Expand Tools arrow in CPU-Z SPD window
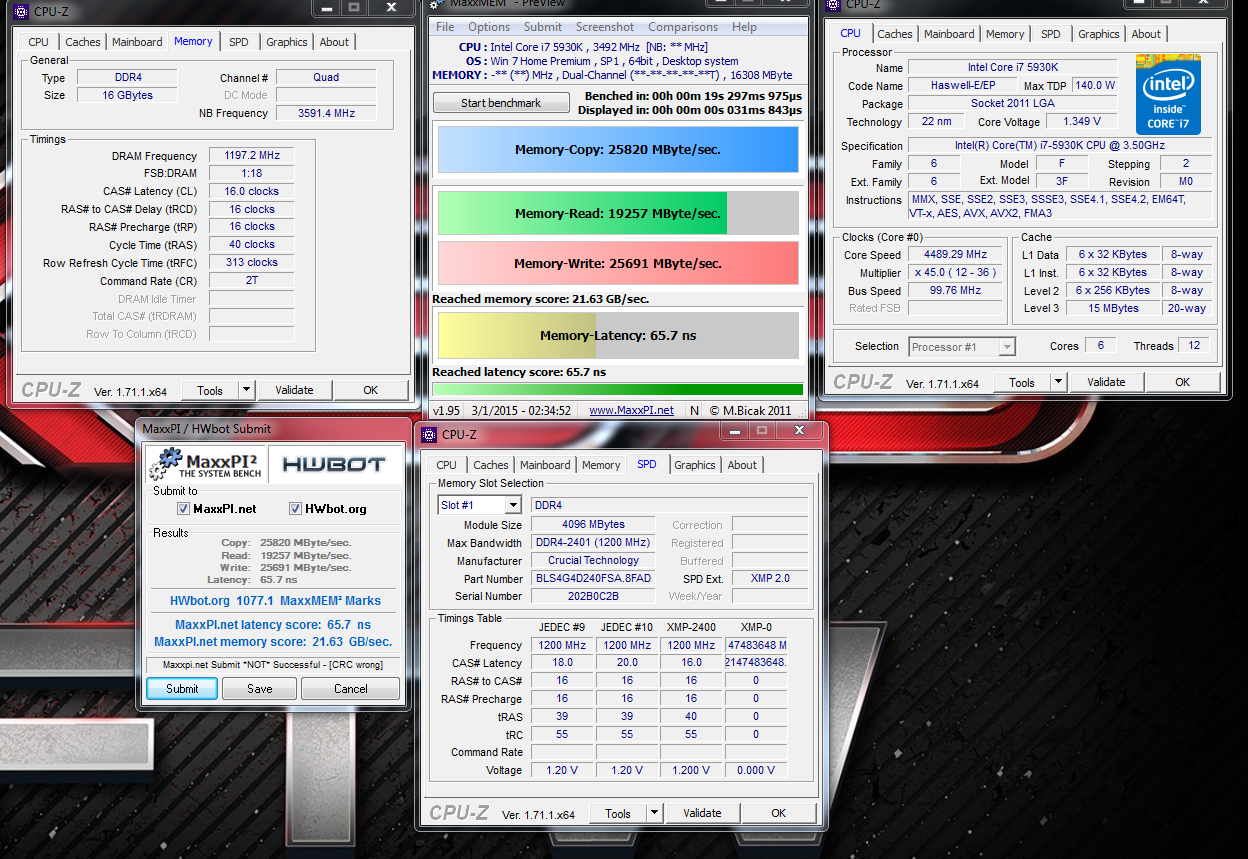This screenshot has width=1248, height=859. [x=654, y=814]
